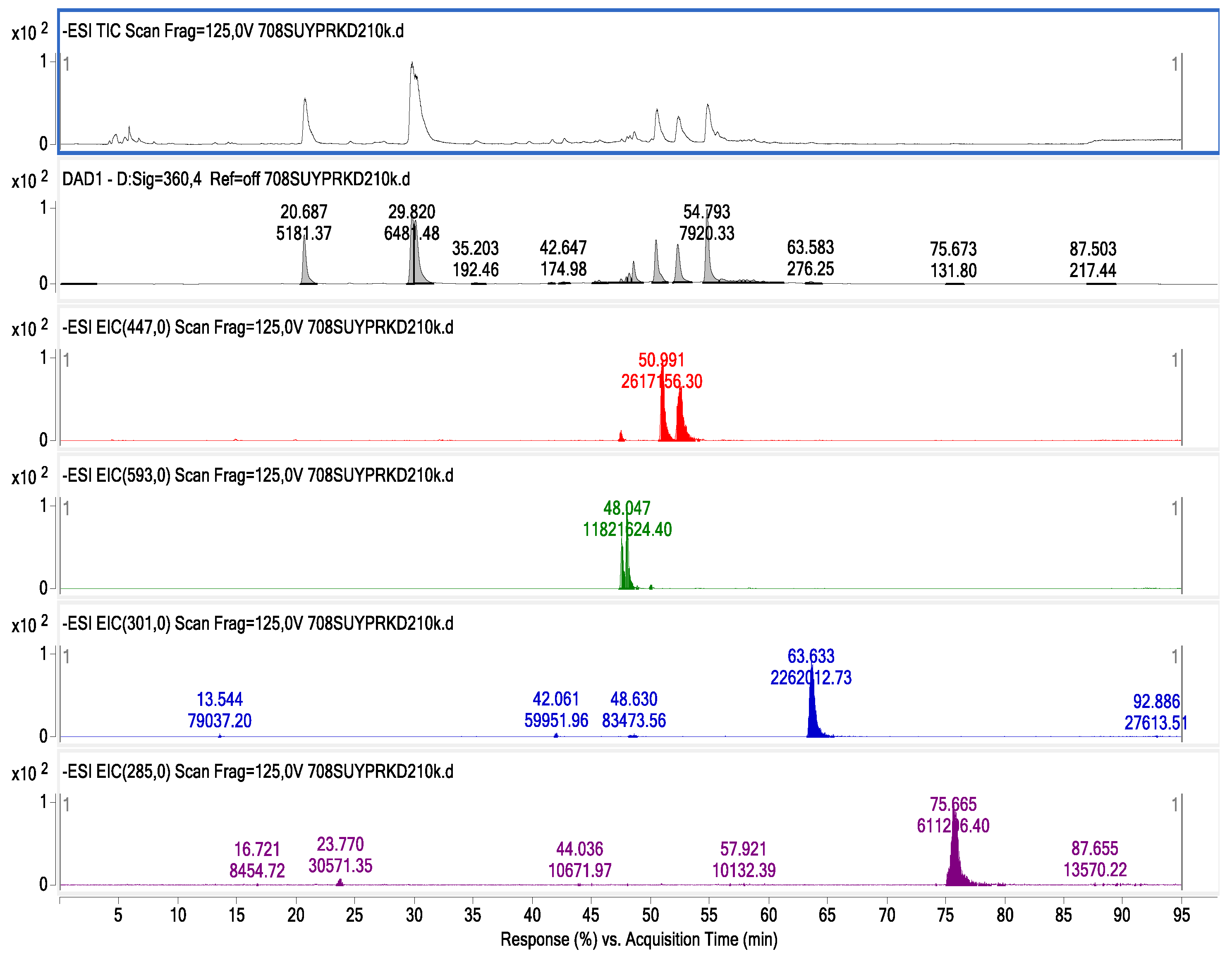The width and height of the screenshot is (1232, 954).
Task: Select the purple 75.665 peak label
Action: pyautogui.click(x=953, y=804)
